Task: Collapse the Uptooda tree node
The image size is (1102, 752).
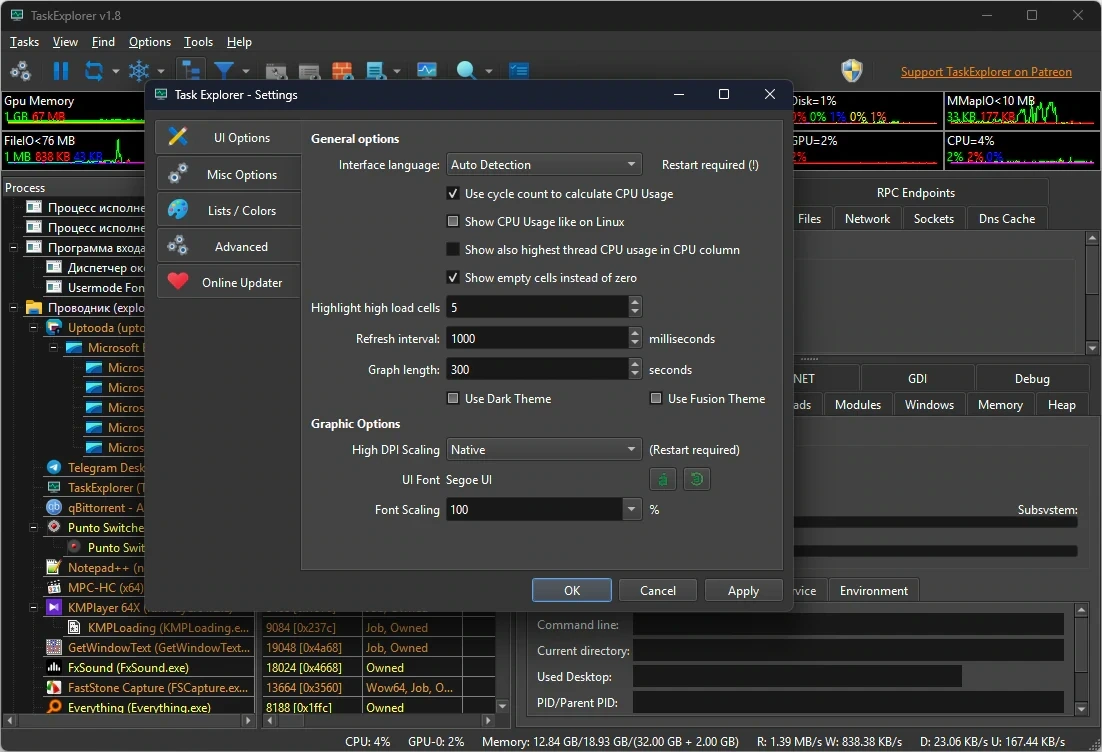Action: pos(33,328)
